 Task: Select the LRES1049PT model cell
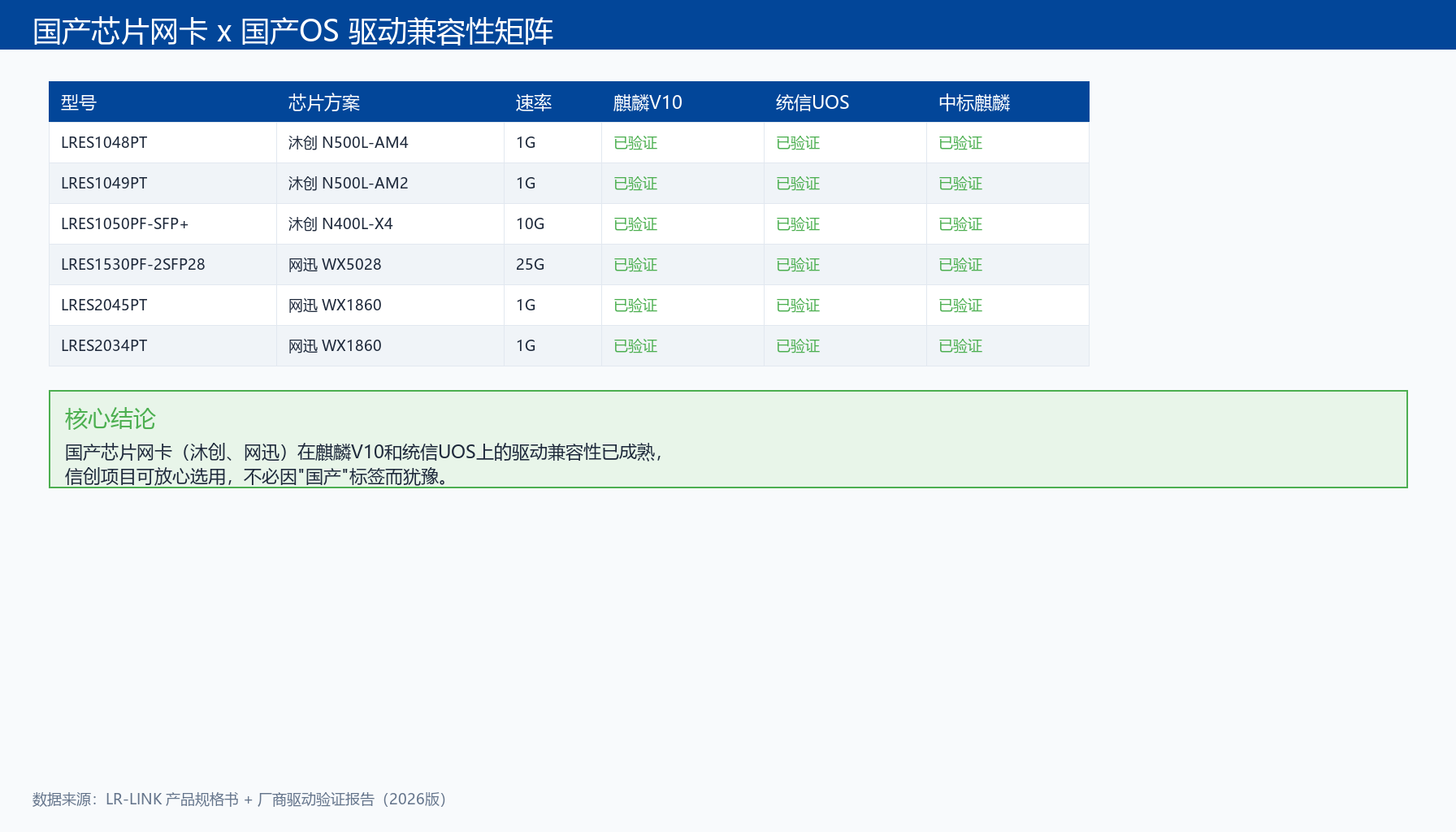[x=162, y=184]
